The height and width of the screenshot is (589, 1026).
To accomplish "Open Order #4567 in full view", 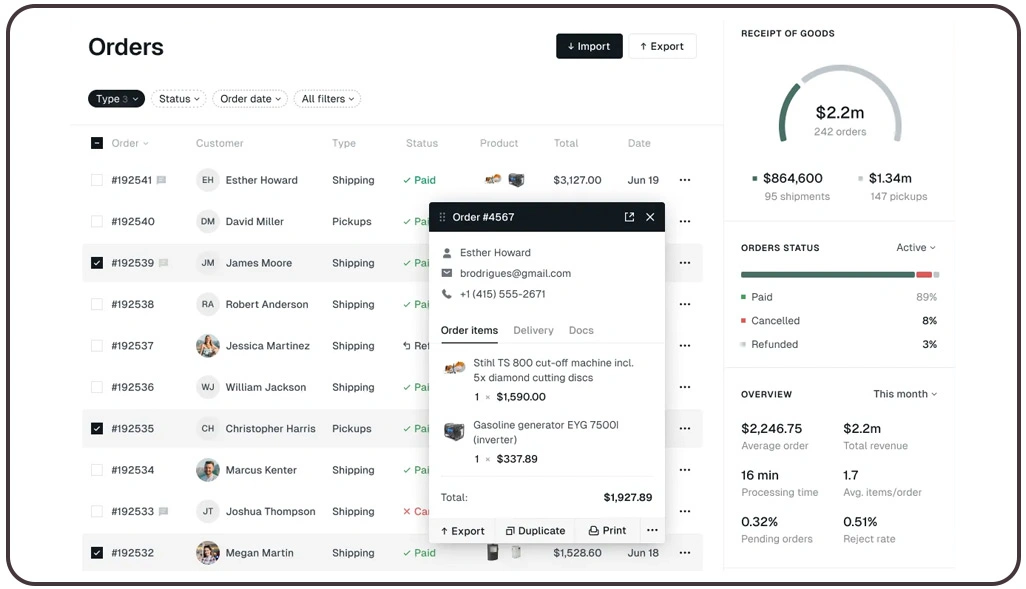I will coord(629,217).
